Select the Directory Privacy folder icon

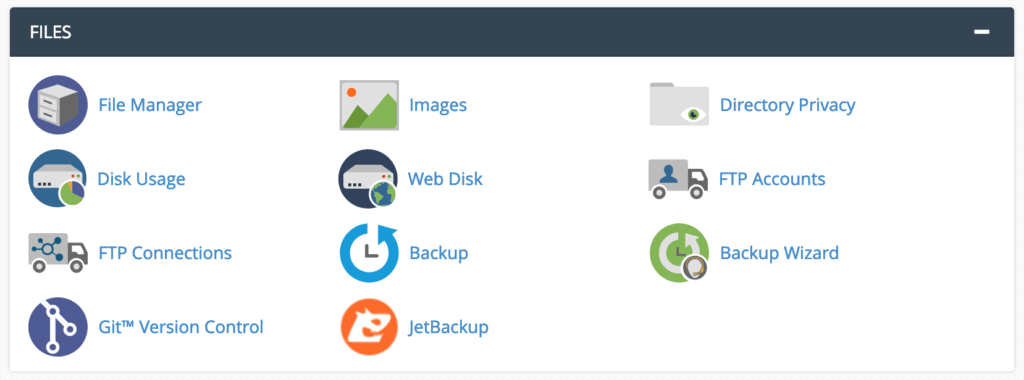[x=679, y=104]
